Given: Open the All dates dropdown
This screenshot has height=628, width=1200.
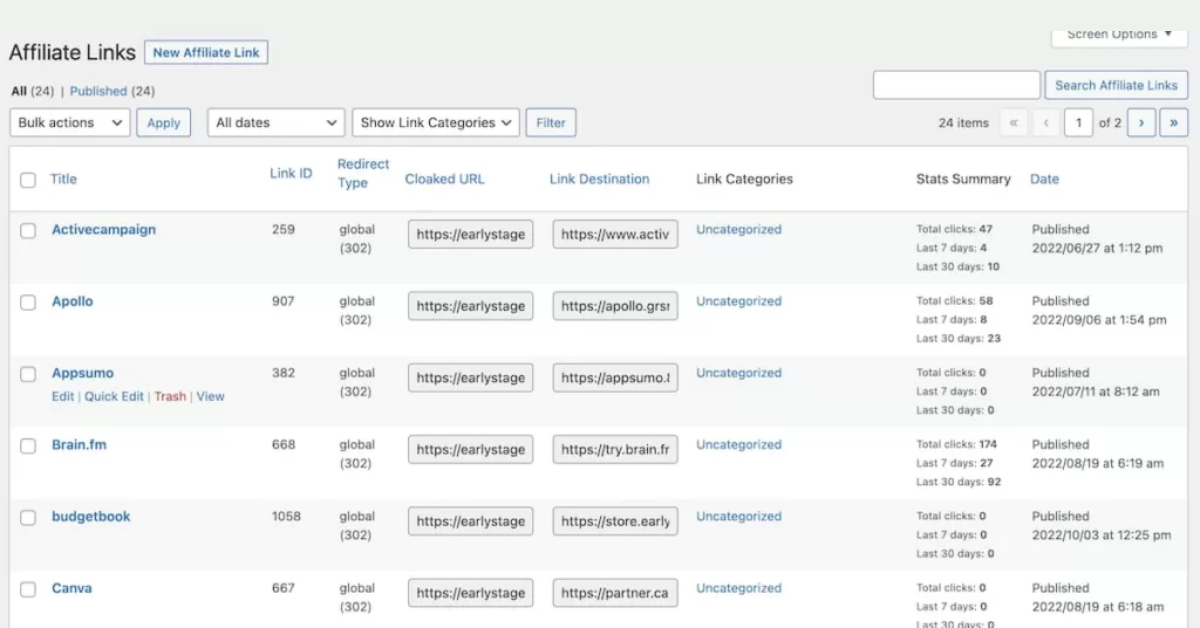Looking at the screenshot, I should pos(276,123).
